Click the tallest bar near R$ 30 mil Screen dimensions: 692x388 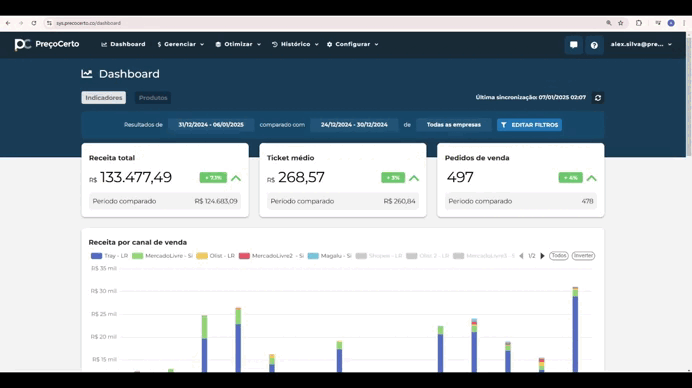click(575, 329)
